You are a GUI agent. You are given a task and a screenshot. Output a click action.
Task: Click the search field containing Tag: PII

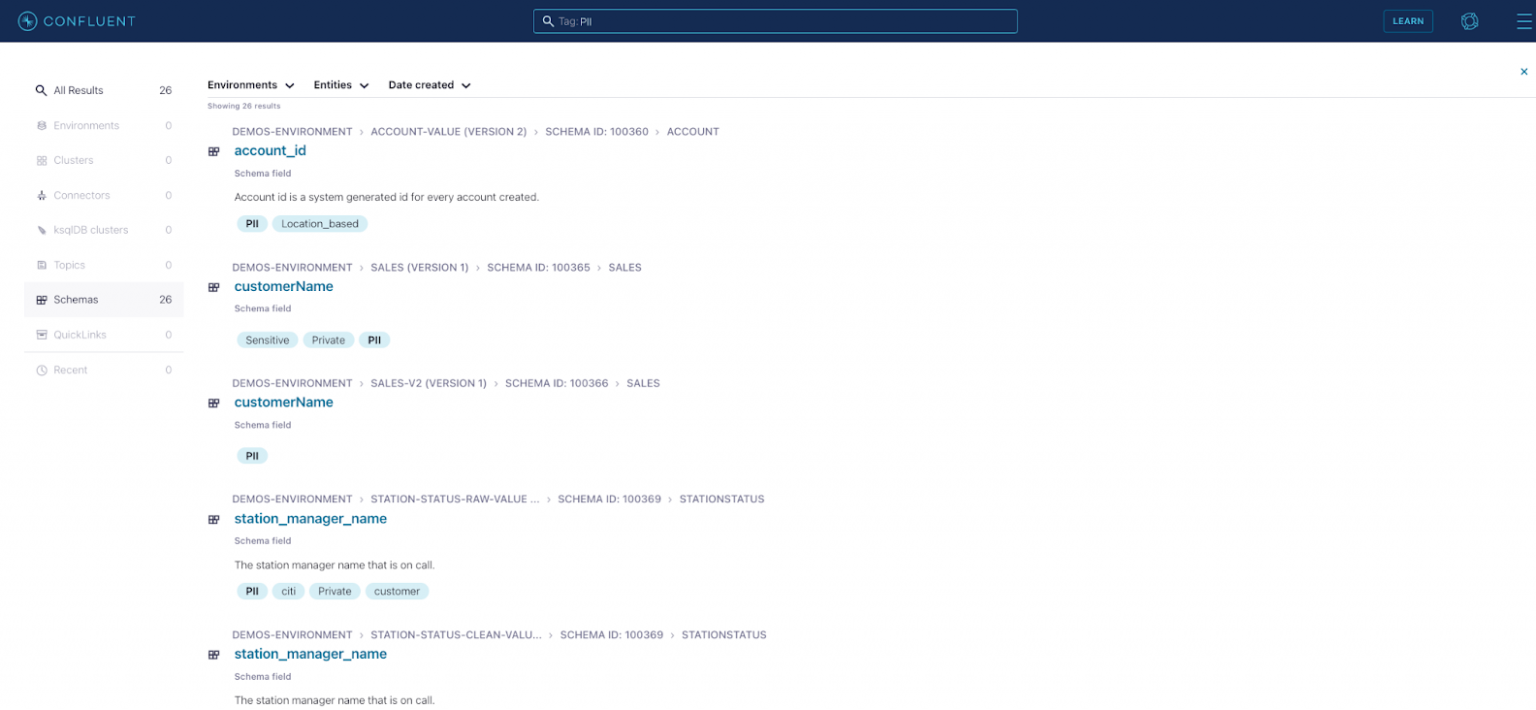pyautogui.click(x=775, y=21)
